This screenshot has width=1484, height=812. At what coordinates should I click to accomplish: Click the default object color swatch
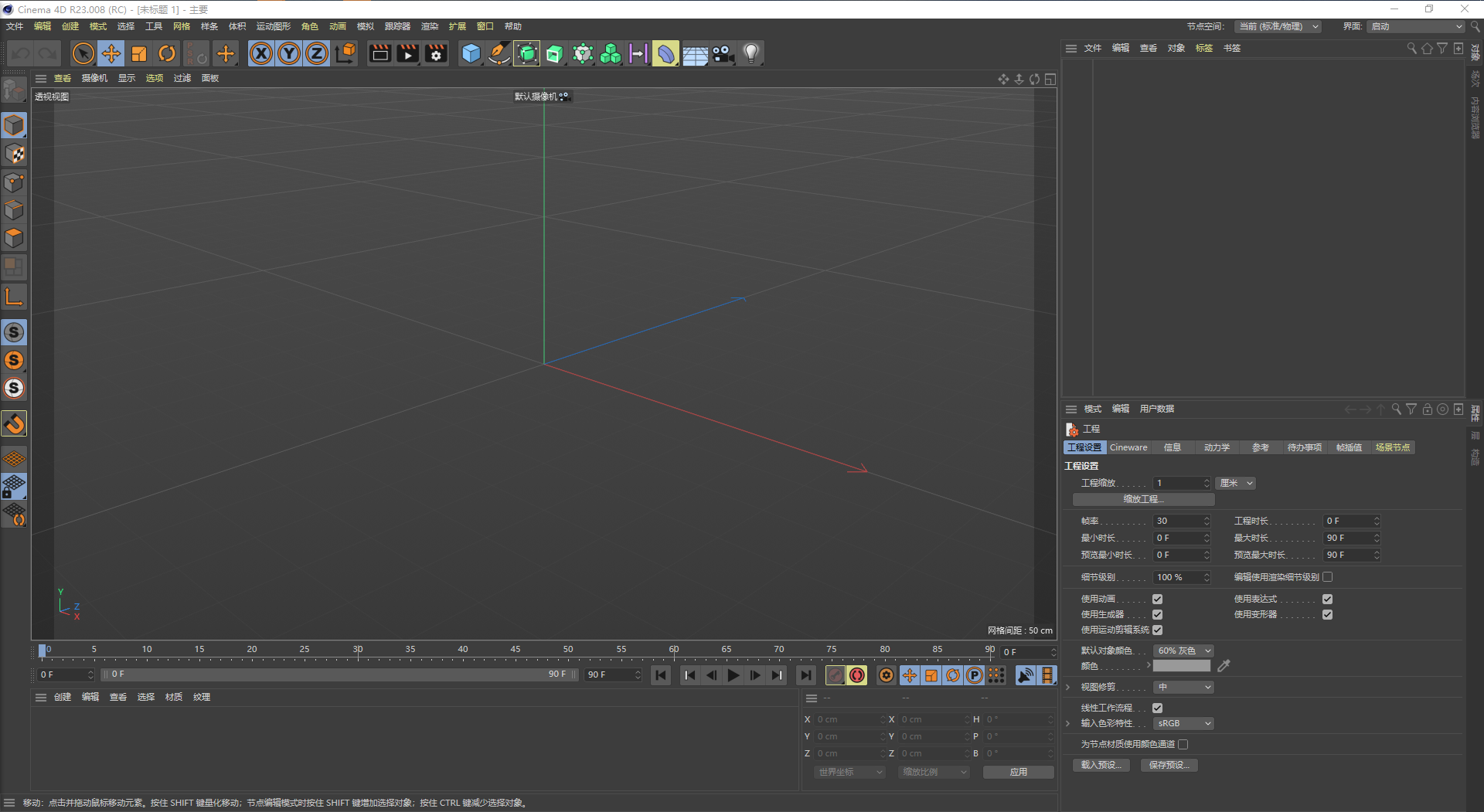[1181, 665]
